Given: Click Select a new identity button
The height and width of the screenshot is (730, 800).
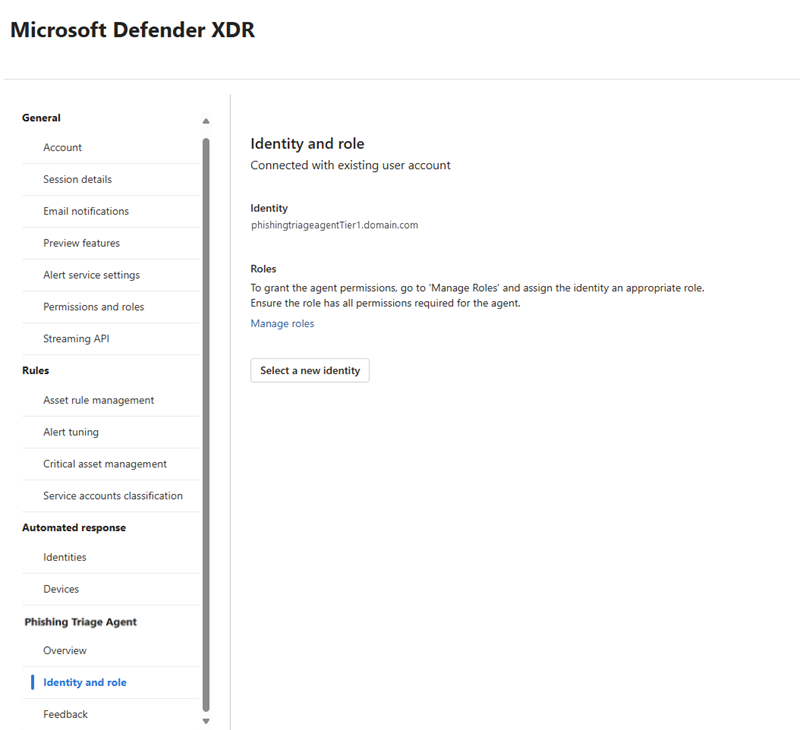Looking at the screenshot, I should coord(310,370).
